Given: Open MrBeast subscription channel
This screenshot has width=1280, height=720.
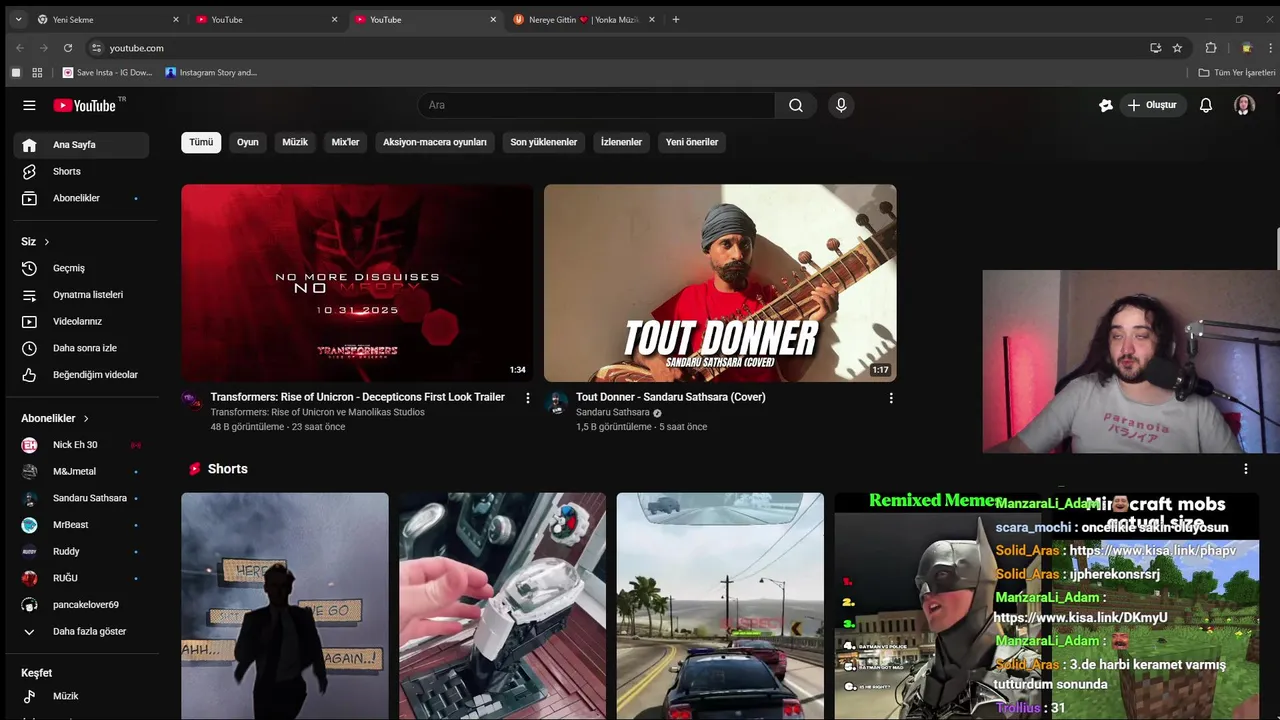Looking at the screenshot, I should pyautogui.click(x=82, y=525).
